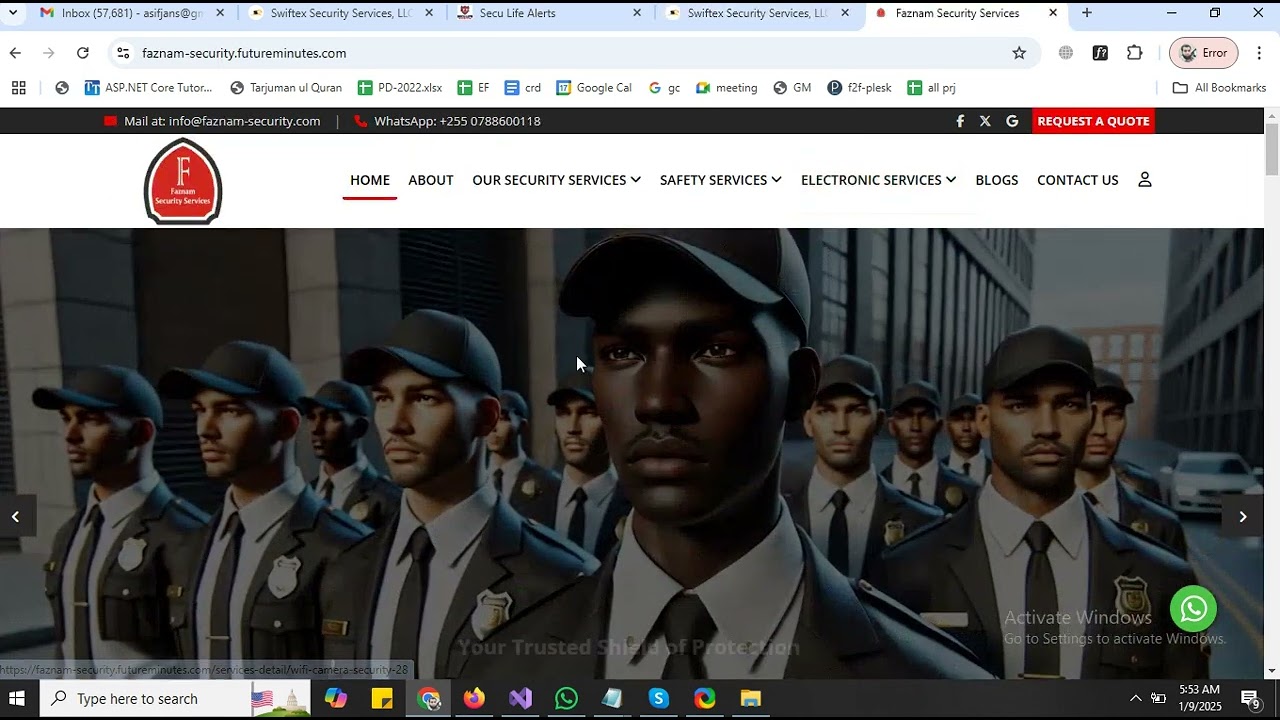Open WhatsApp from the taskbar
The height and width of the screenshot is (720, 1280).
pyautogui.click(x=566, y=699)
